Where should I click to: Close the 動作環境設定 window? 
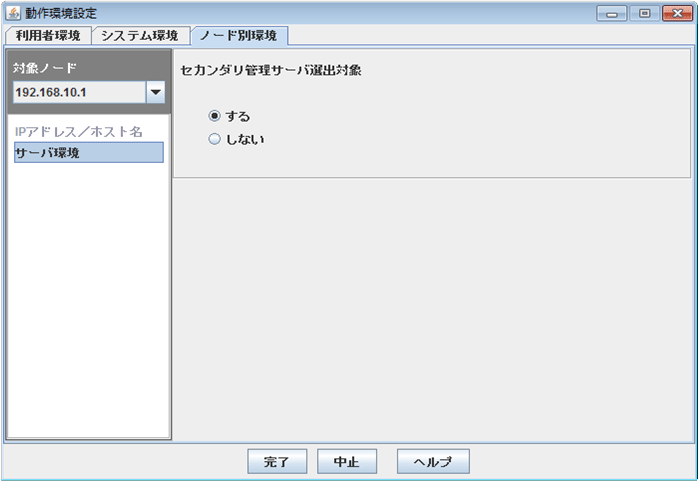677,13
